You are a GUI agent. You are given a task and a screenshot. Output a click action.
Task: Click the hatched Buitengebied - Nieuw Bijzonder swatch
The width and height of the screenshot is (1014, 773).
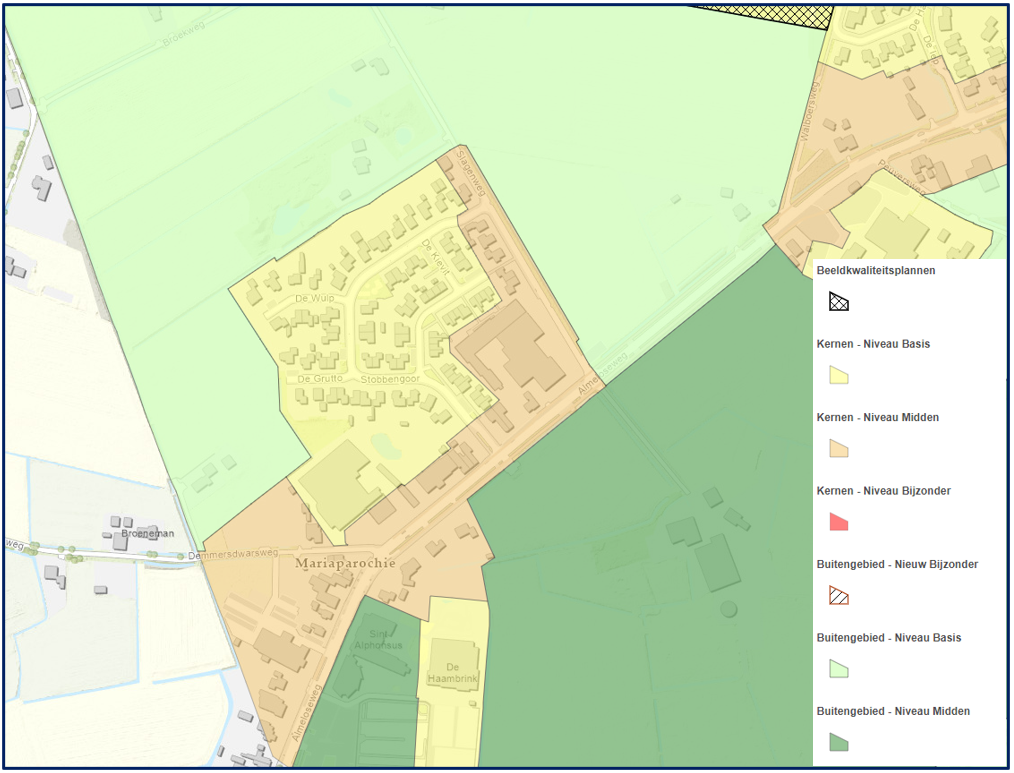[839, 595]
